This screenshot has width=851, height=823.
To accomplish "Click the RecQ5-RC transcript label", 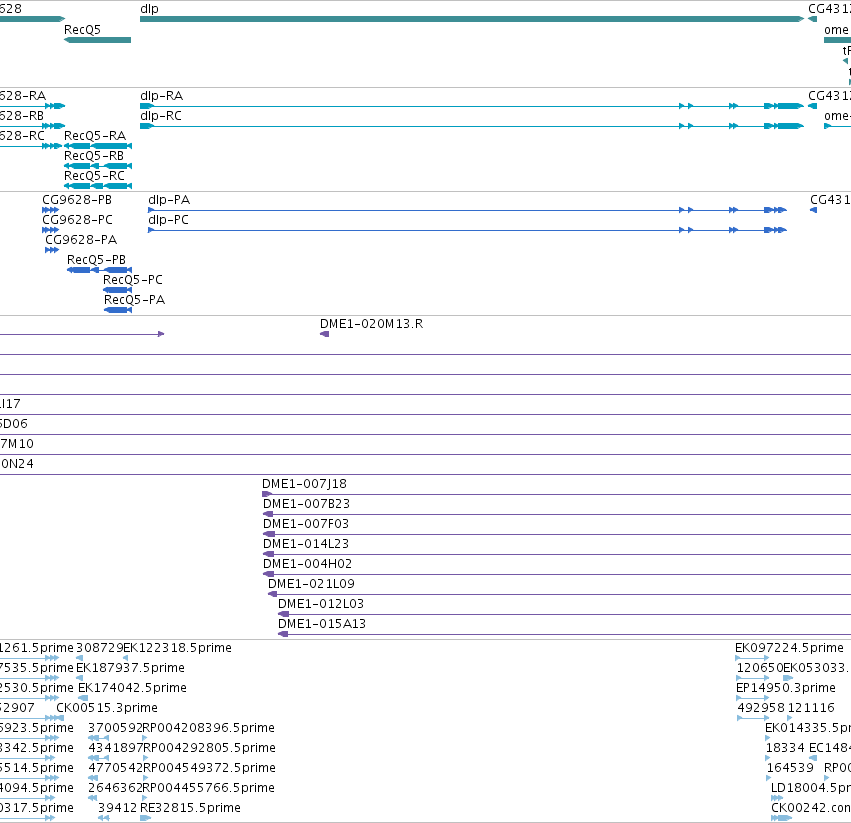I will click(94, 176).
